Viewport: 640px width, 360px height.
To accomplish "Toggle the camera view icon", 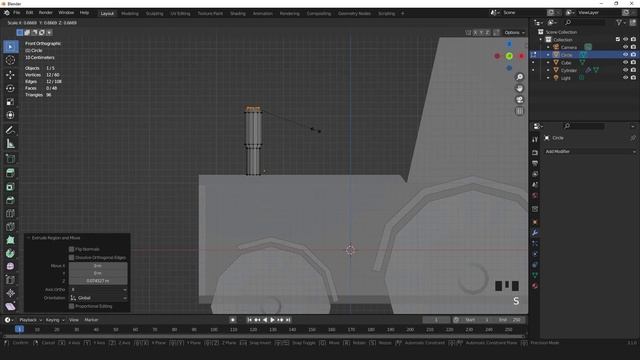I will pyautogui.click(x=520, y=100).
